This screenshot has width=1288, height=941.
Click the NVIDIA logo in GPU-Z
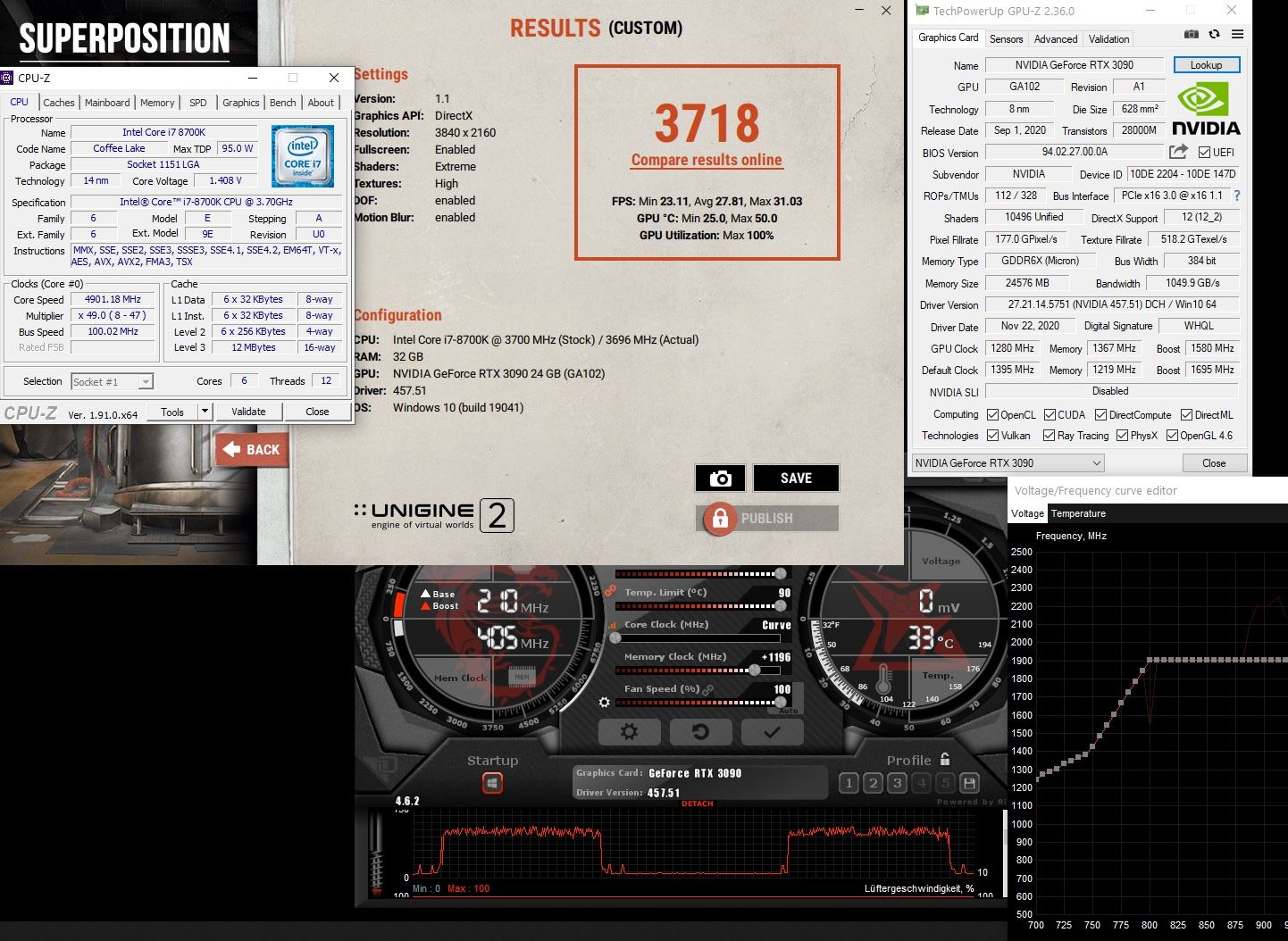pyautogui.click(x=1205, y=108)
